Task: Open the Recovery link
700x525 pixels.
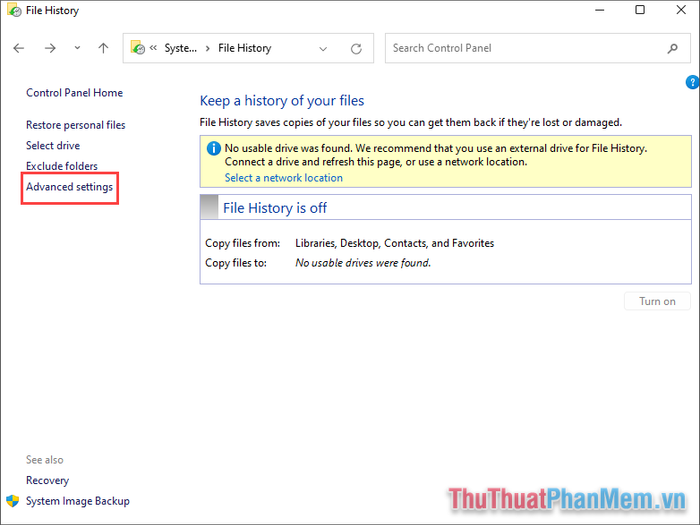Action: pos(47,480)
